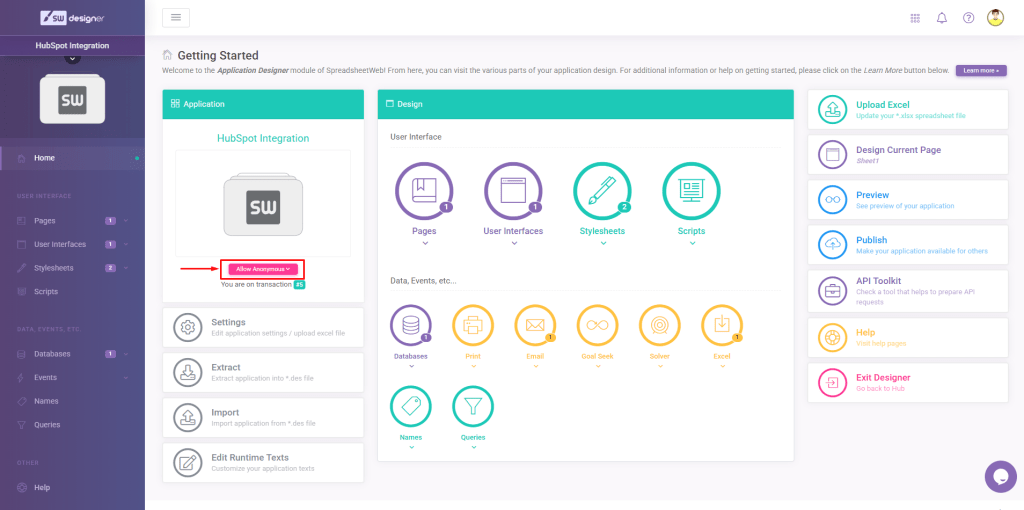Click the Solver target icon
Screen dimensions: 1024x510
pyautogui.click(x=659, y=325)
